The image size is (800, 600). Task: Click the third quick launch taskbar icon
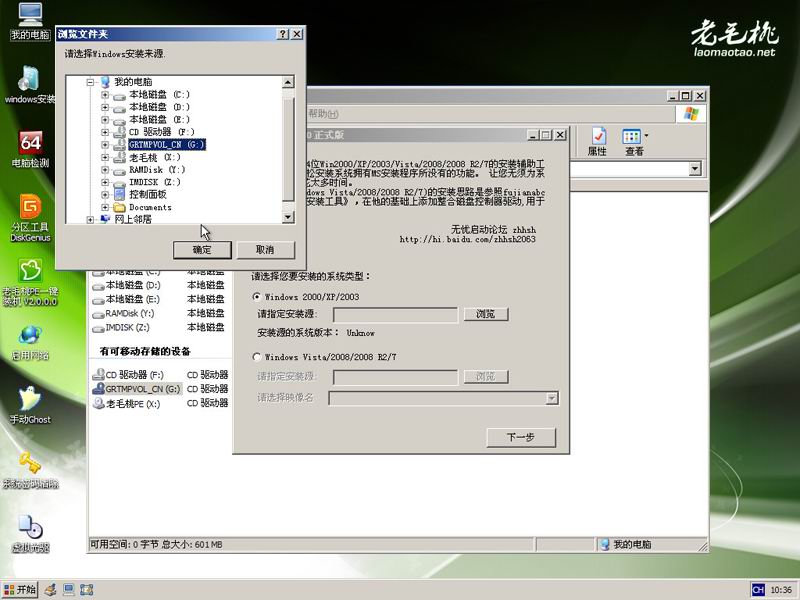point(87,590)
